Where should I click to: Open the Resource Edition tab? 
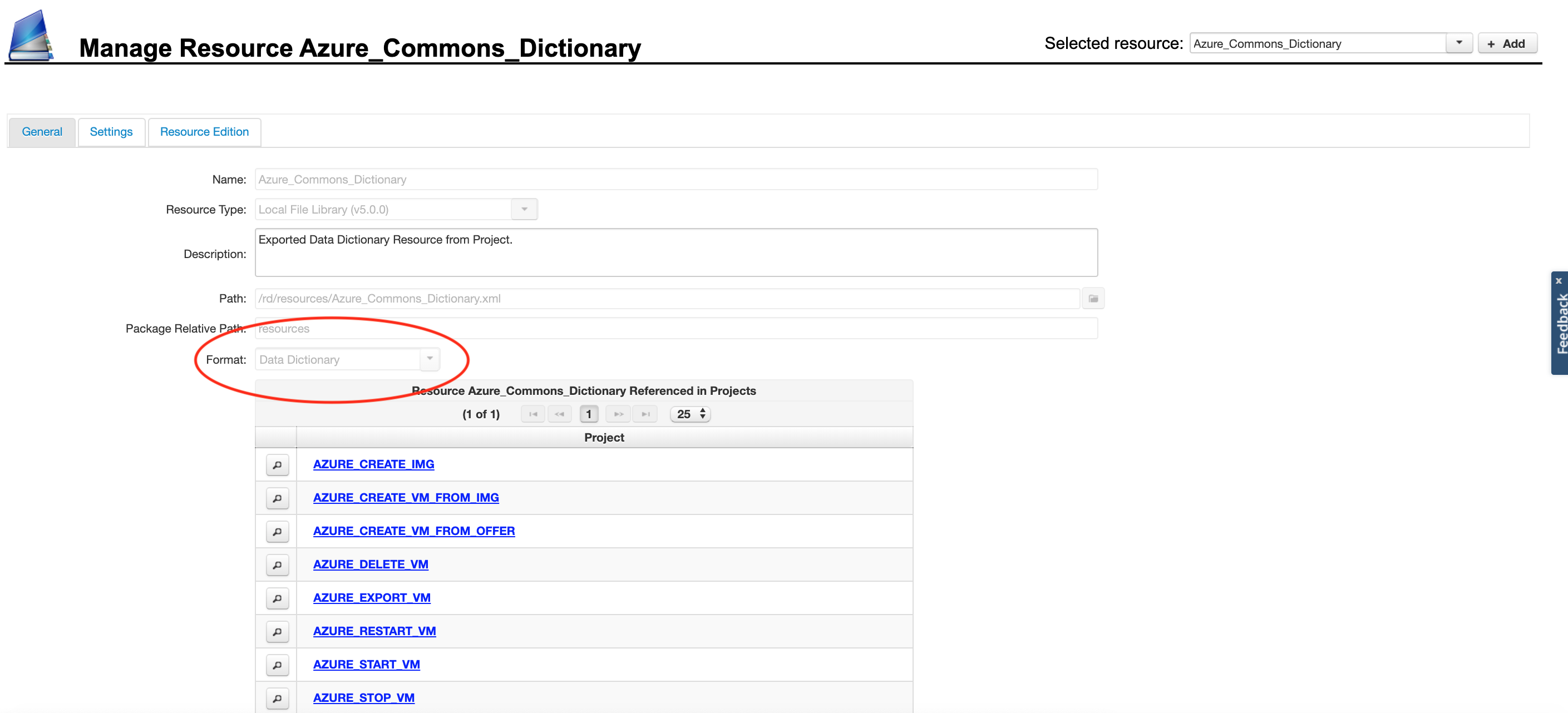(205, 132)
